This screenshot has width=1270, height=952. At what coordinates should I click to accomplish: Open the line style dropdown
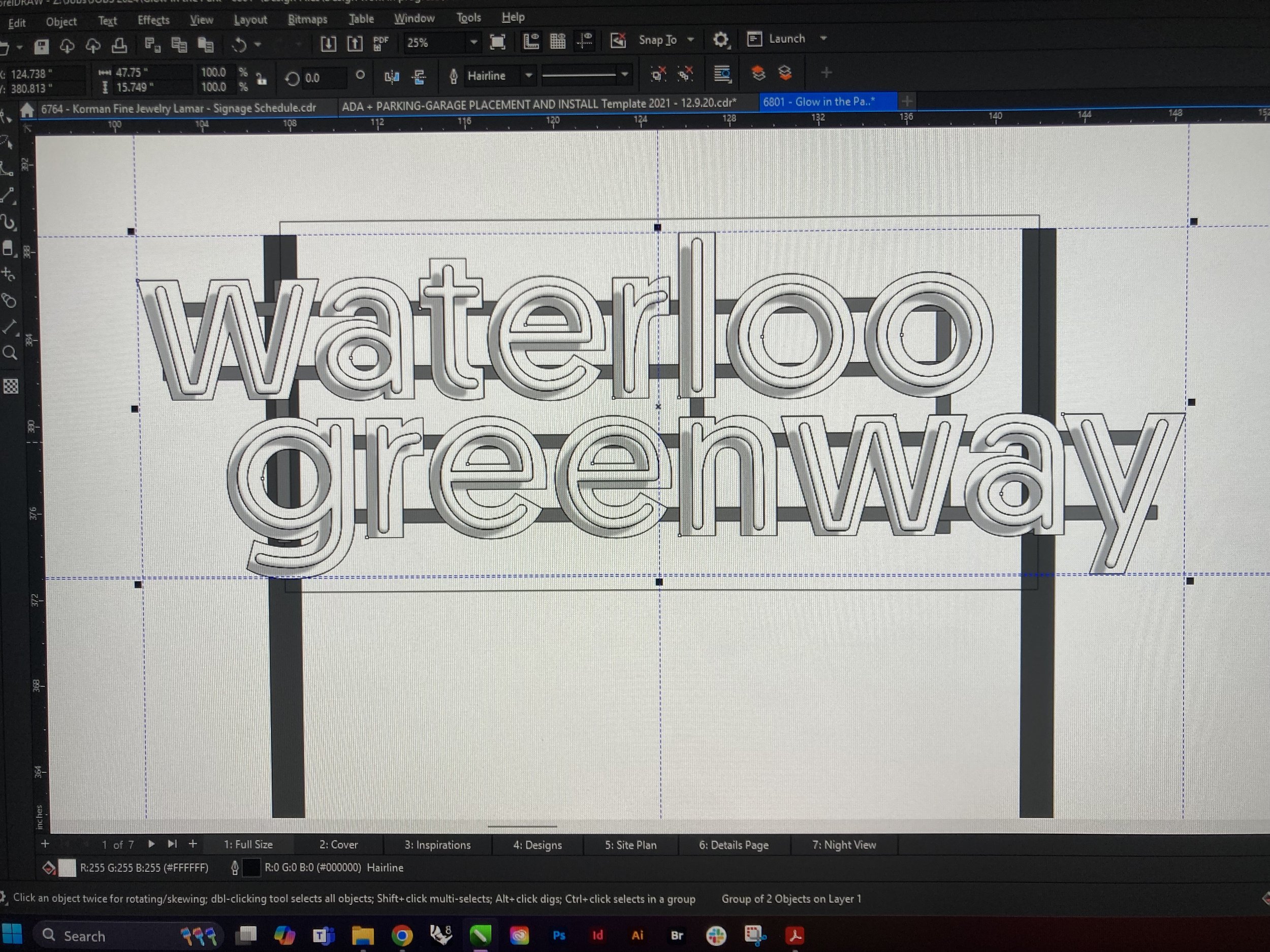[624, 74]
